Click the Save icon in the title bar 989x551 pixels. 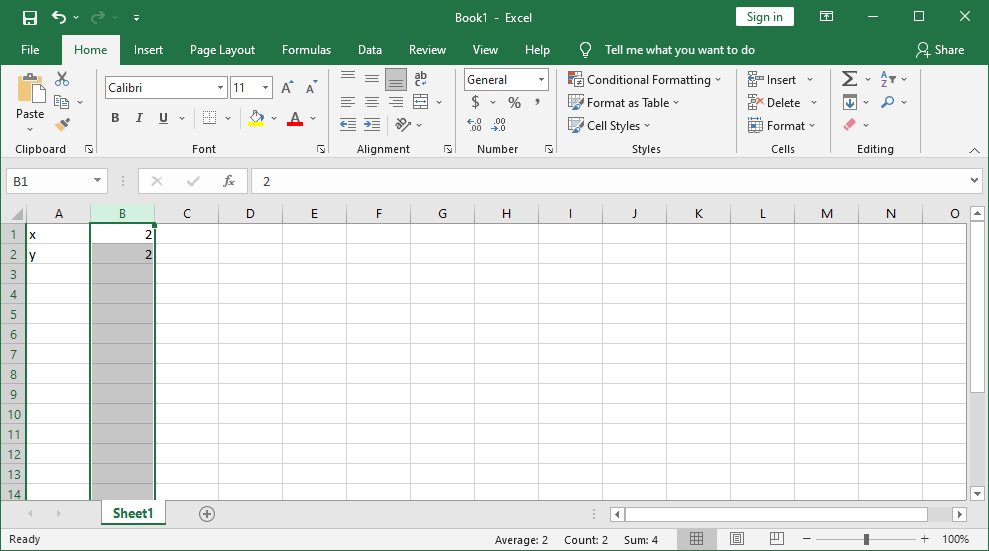coord(30,18)
